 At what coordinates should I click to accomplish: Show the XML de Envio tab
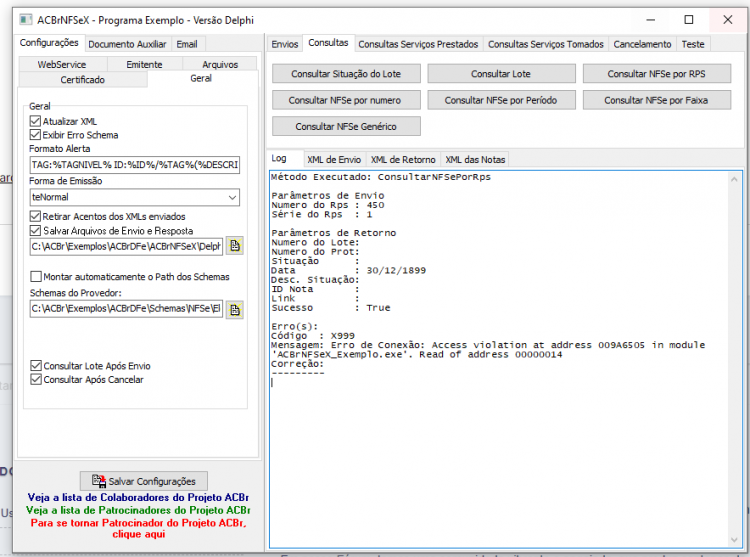(334, 159)
